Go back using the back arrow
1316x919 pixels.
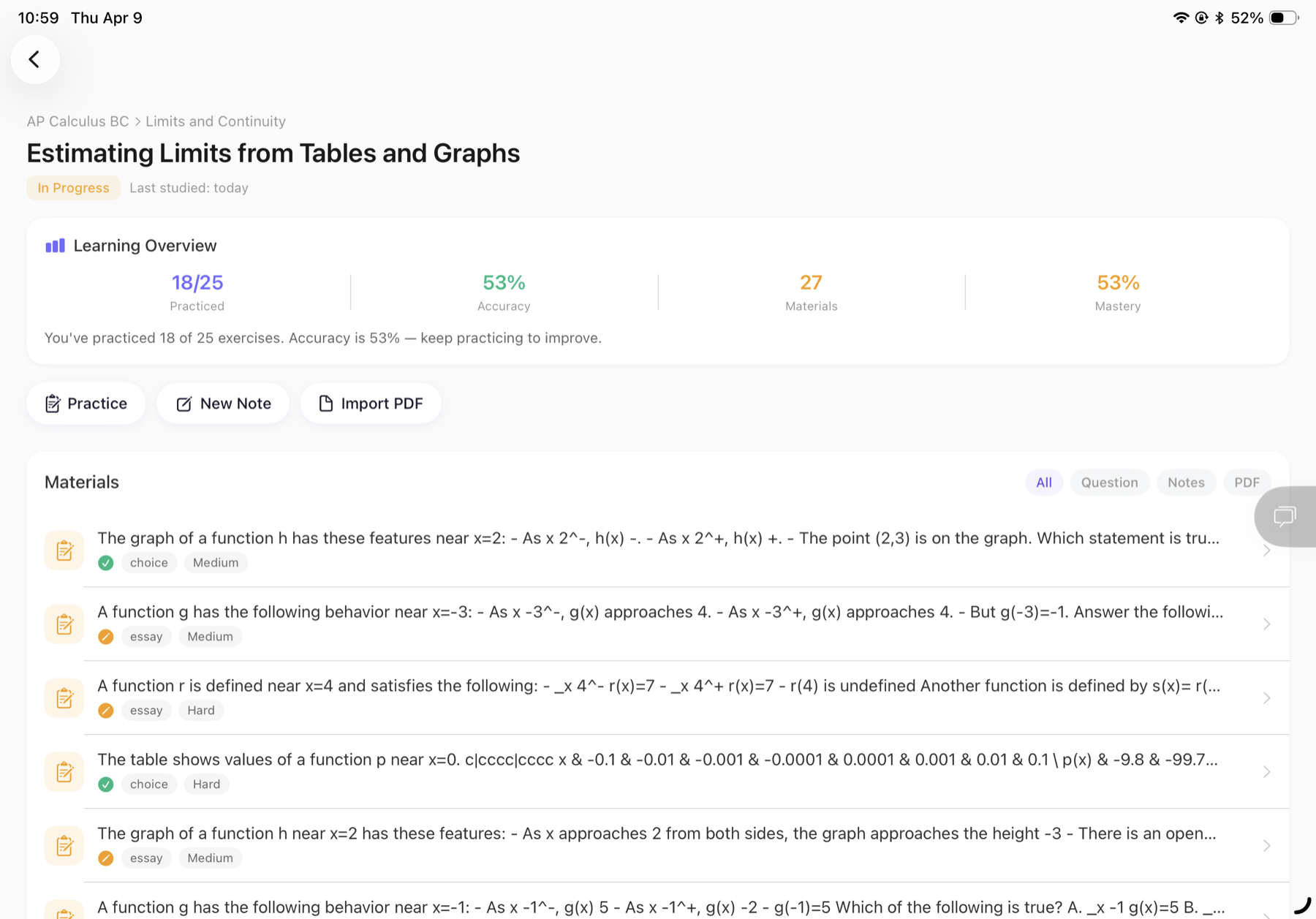[x=35, y=59]
